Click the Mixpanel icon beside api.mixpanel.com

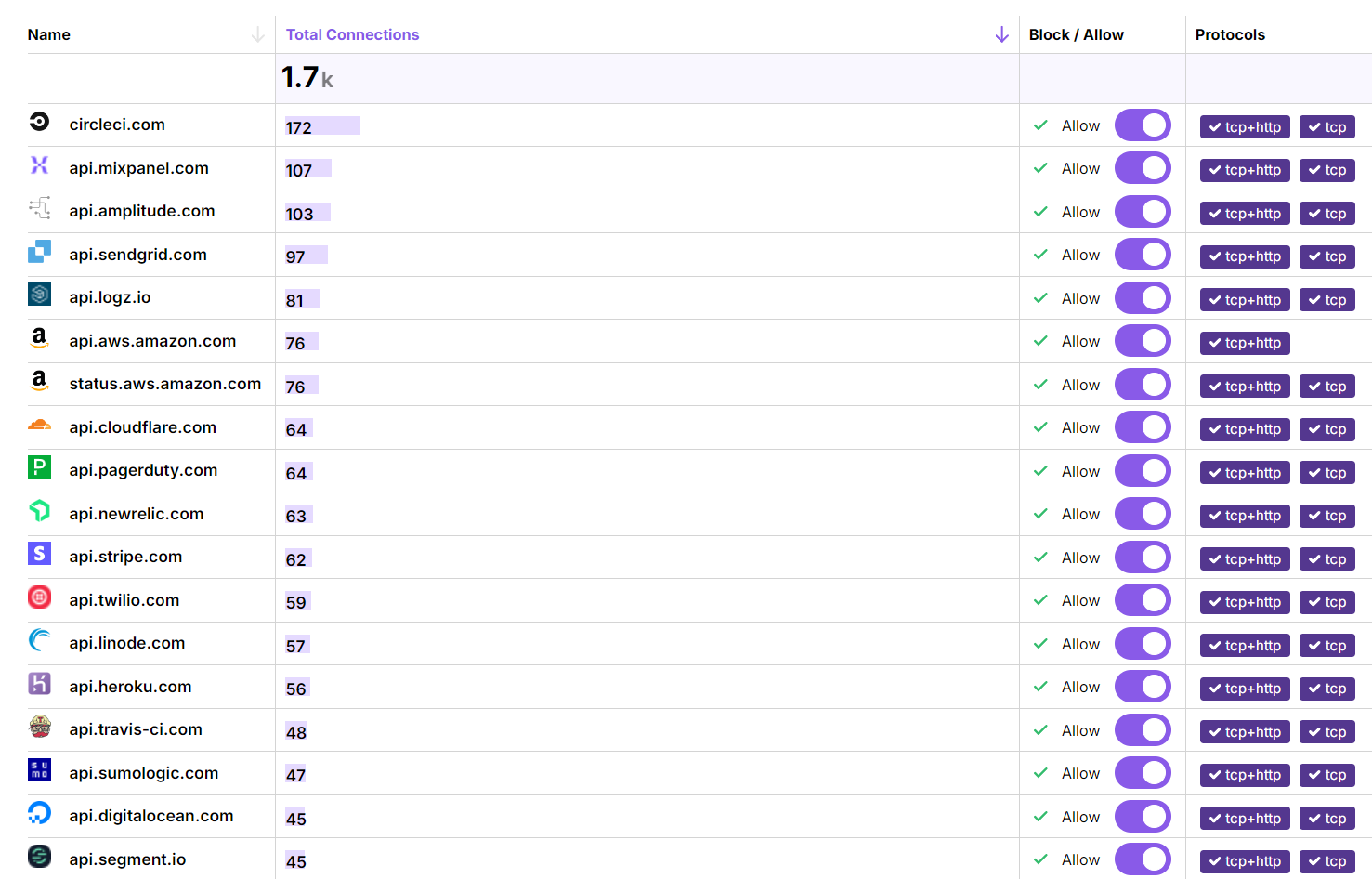39,165
